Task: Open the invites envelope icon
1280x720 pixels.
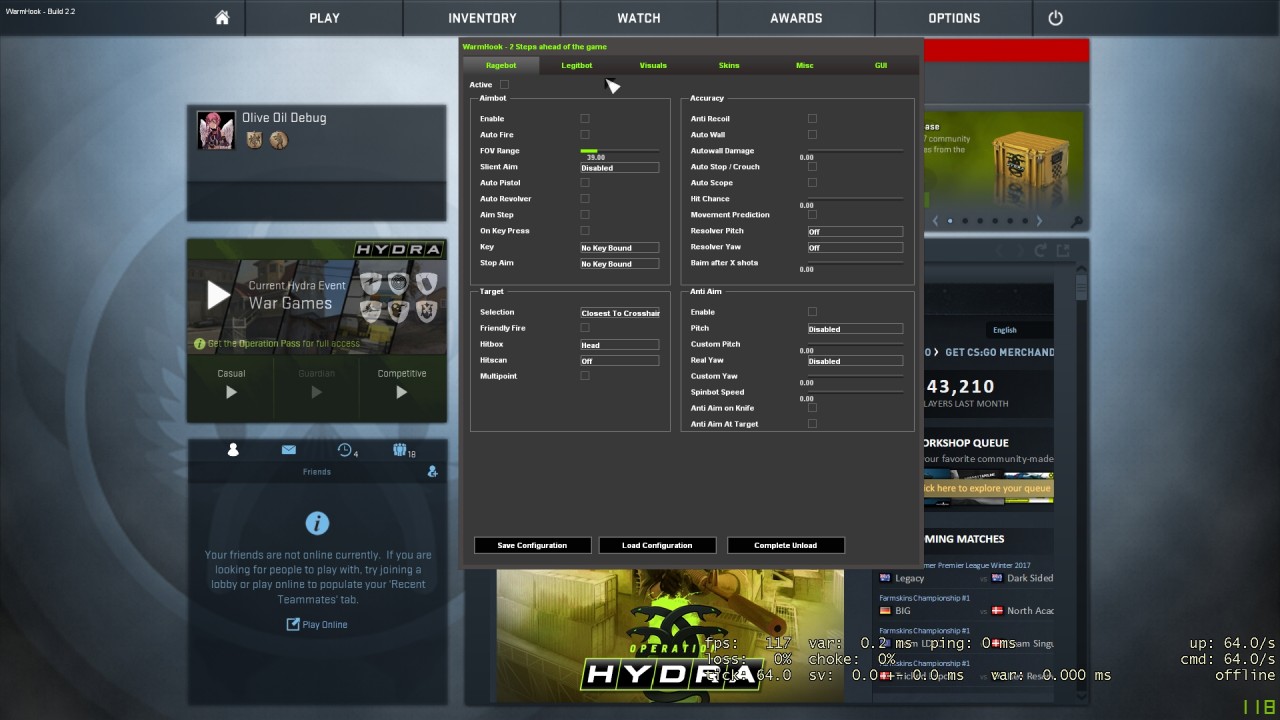Action: (x=289, y=450)
